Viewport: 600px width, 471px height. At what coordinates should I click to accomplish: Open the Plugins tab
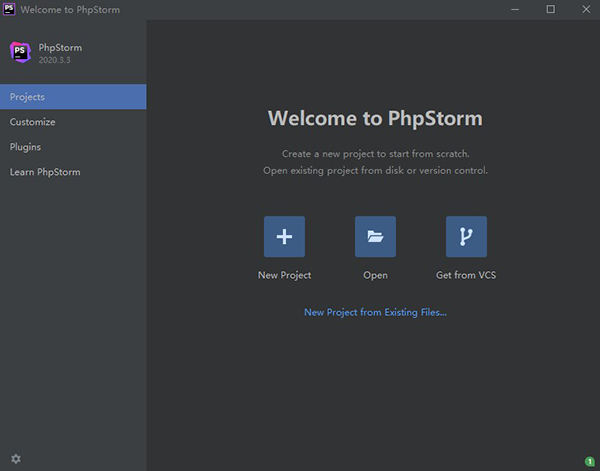(x=73, y=147)
